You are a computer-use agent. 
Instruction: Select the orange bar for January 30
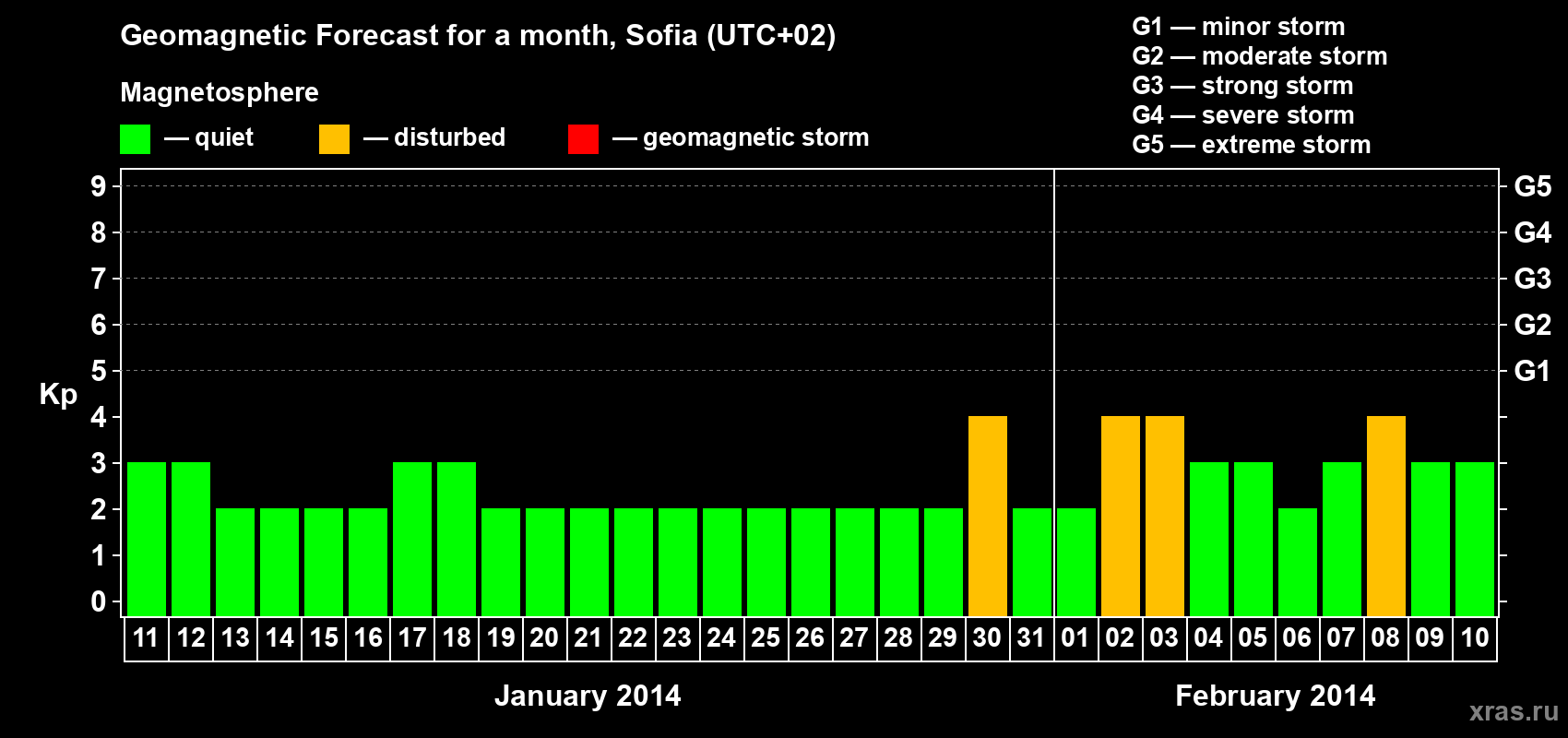click(x=988, y=516)
